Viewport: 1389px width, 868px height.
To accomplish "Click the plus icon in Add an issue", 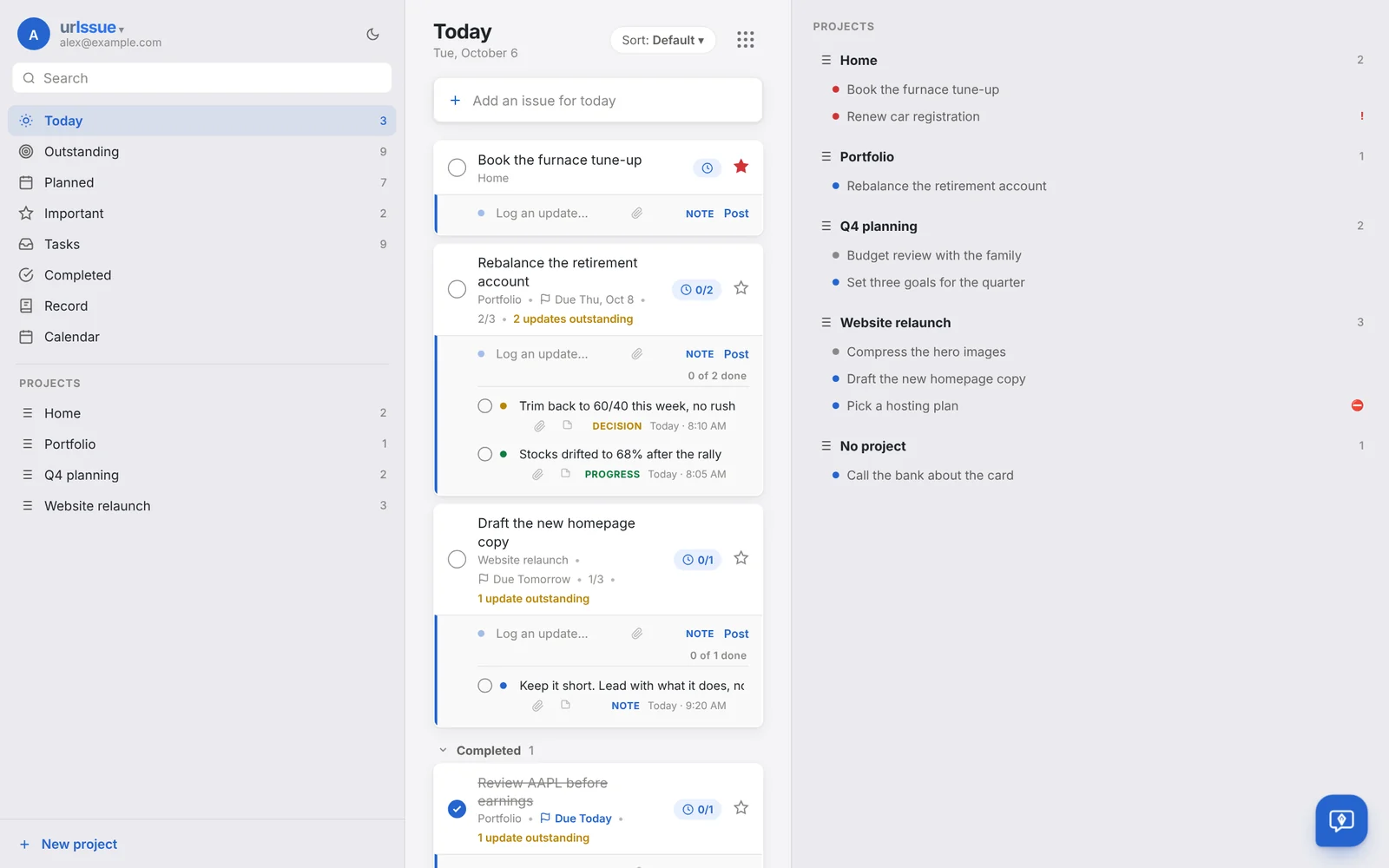I will [x=455, y=101].
